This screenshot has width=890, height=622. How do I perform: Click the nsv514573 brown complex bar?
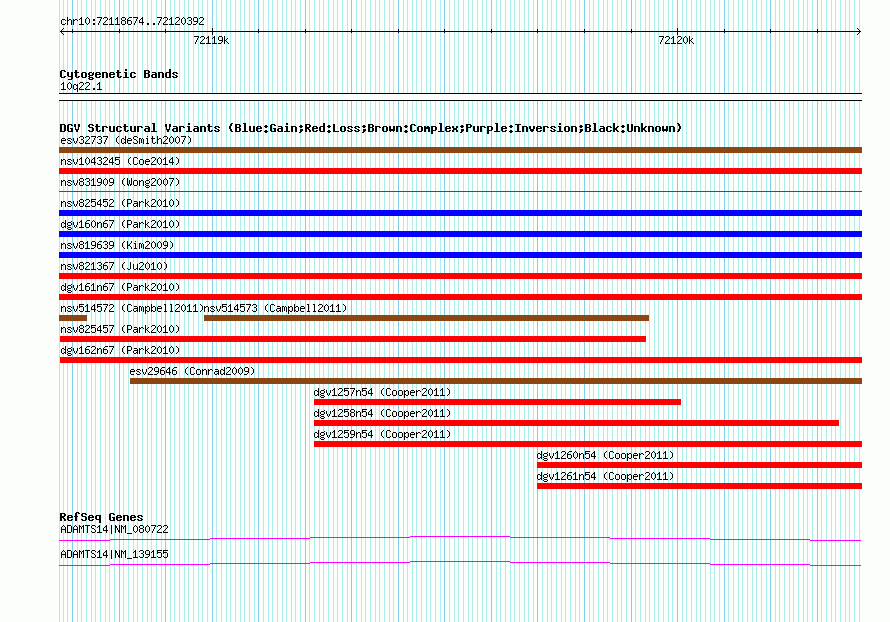point(426,318)
